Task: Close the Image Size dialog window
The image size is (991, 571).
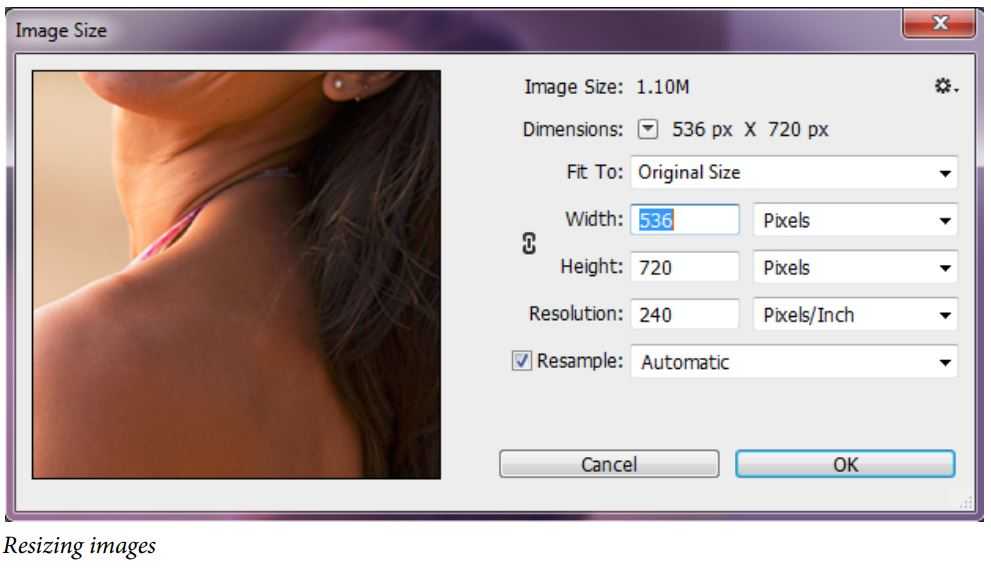Action: tap(939, 23)
